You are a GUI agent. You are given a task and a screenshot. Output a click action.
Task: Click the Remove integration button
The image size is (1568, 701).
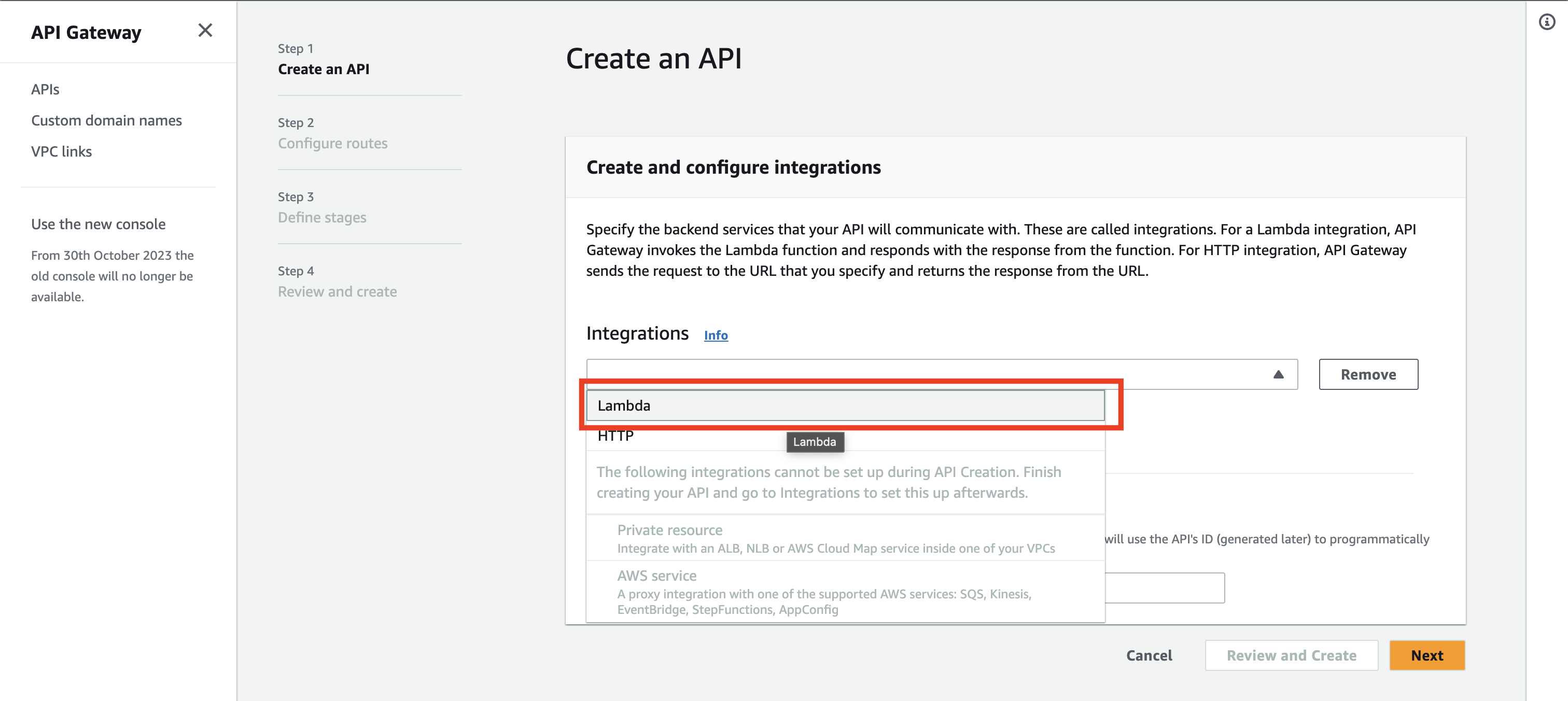(1368, 374)
